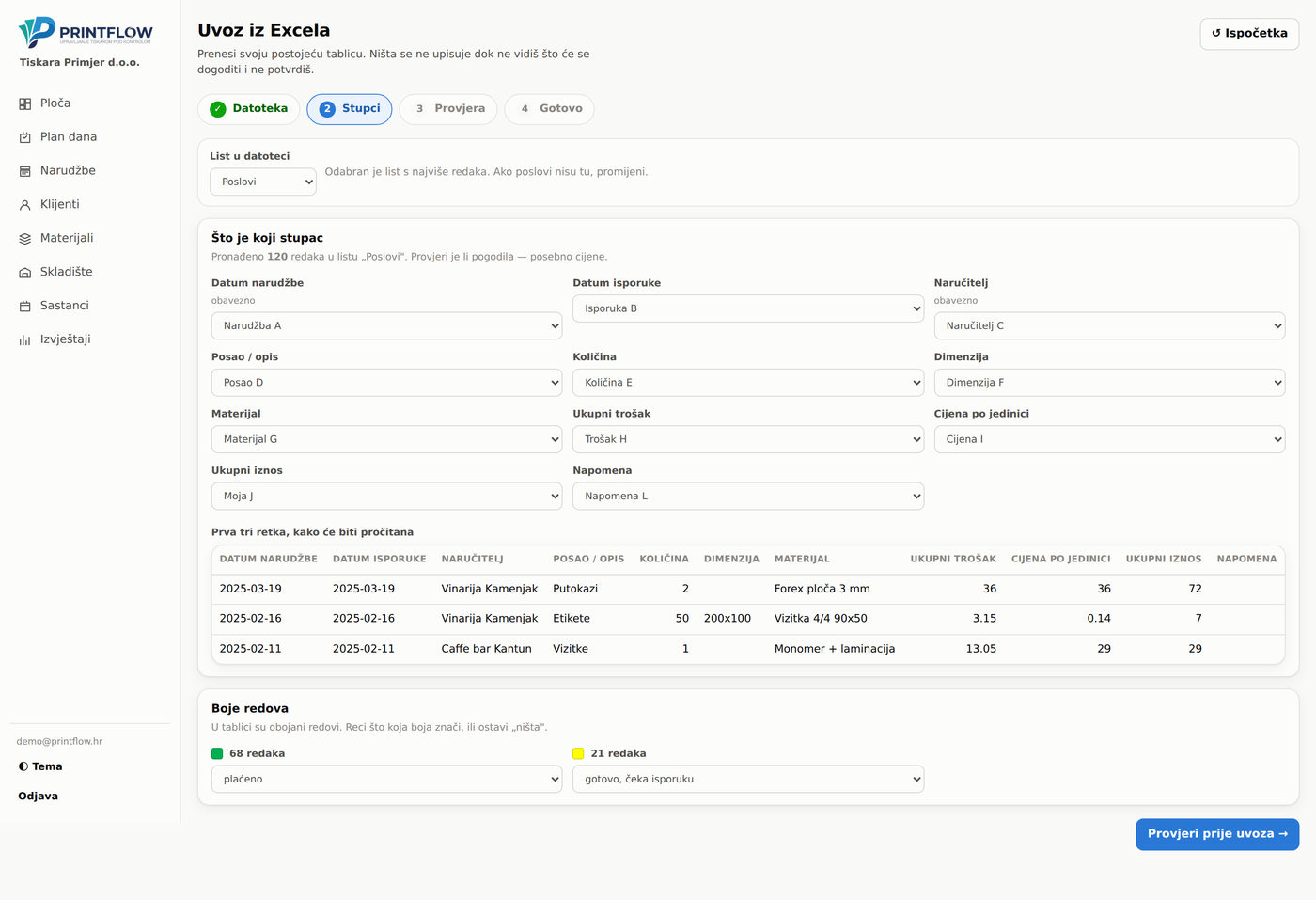
Task: Click Provjeri prije uvoza button
Action: (1217, 834)
